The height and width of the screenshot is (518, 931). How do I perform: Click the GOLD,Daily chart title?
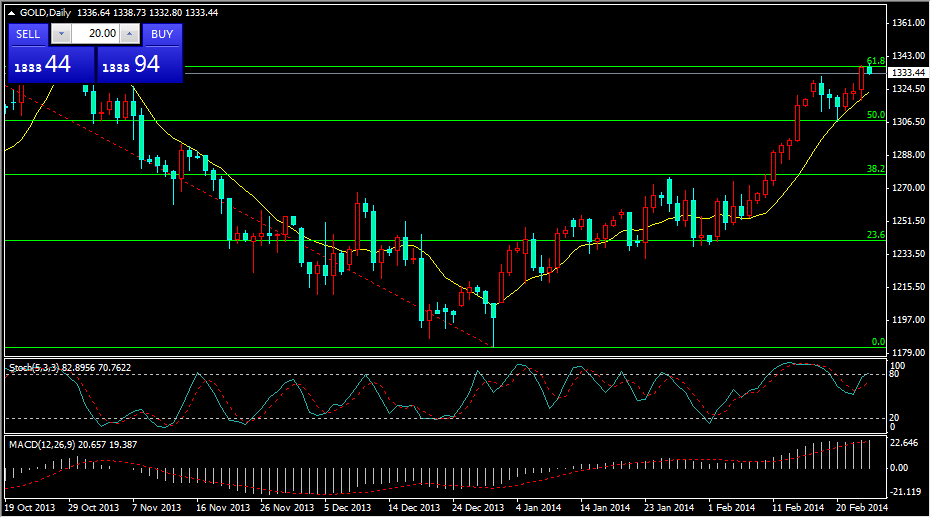pyautogui.click(x=45, y=12)
